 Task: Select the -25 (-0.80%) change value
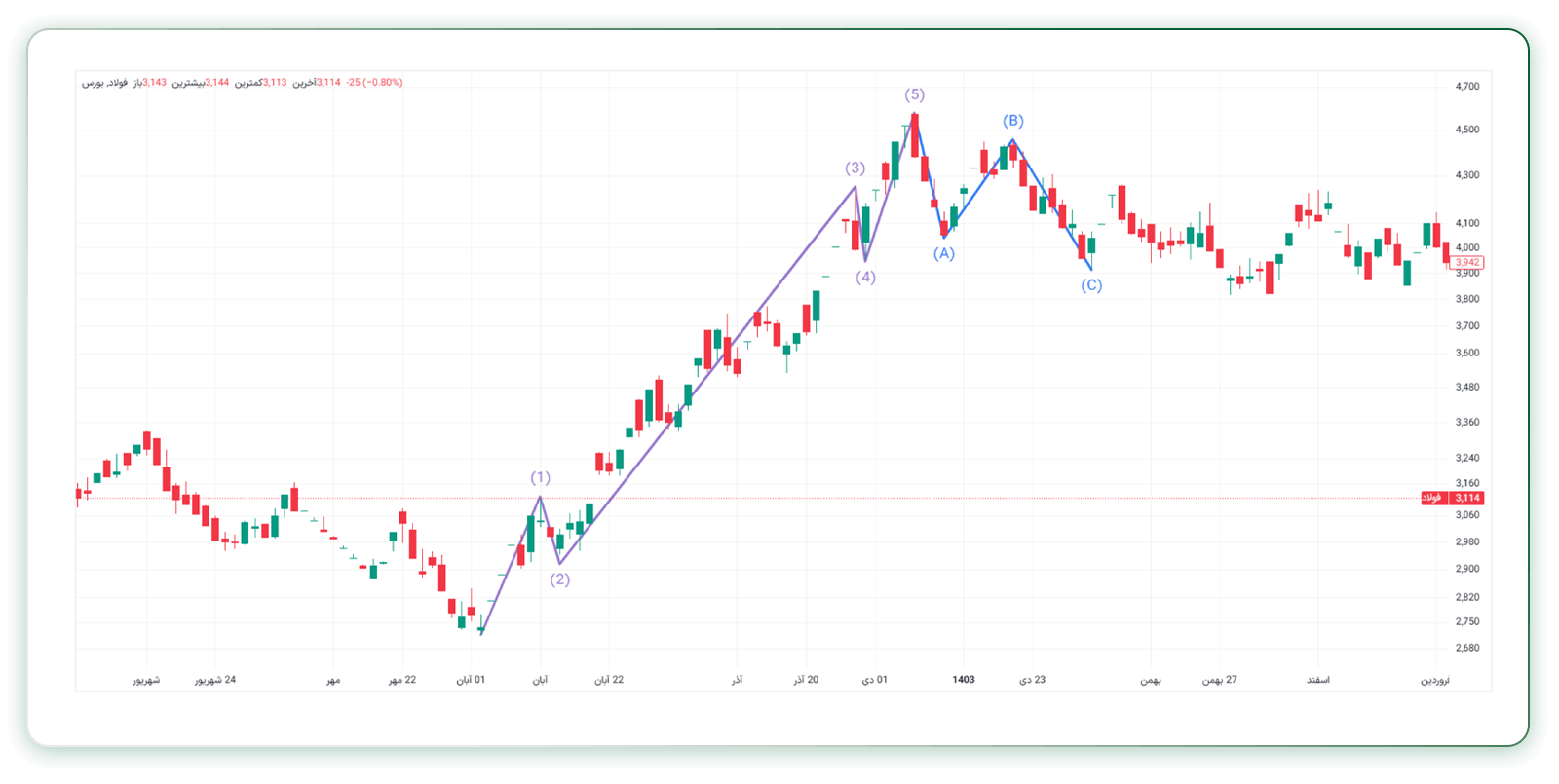pyautogui.click(x=374, y=83)
